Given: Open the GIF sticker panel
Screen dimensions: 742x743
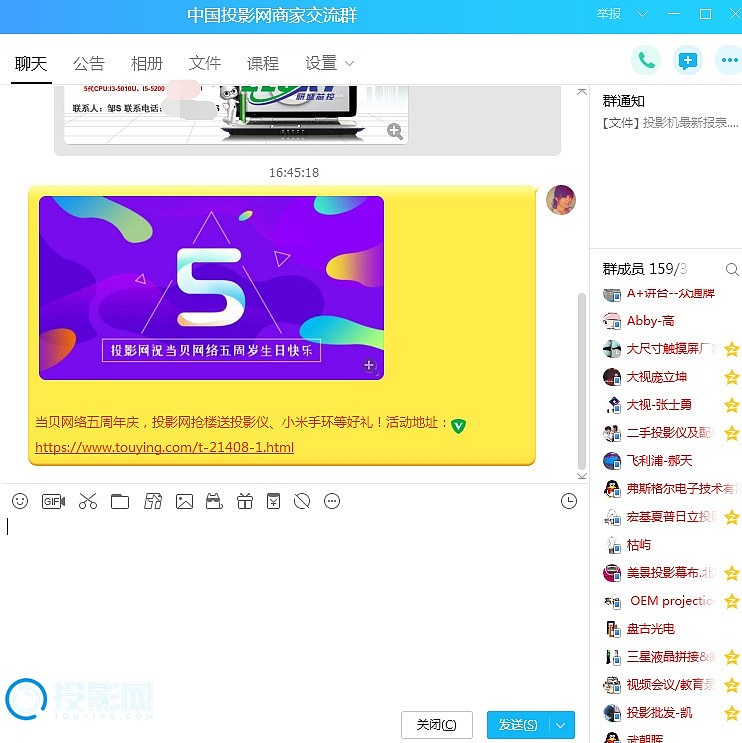Looking at the screenshot, I should pyautogui.click(x=53, y=501).
